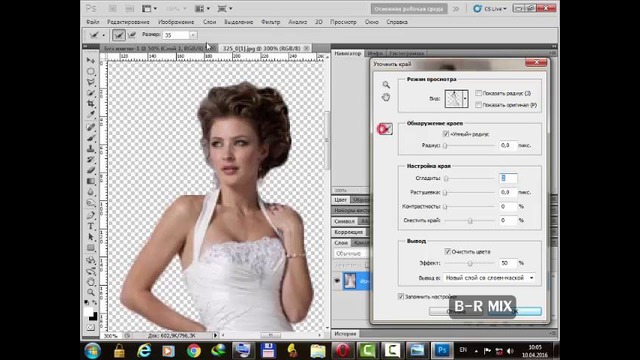Select the Zoom tool in toolbox
The image size is (640, 360).
tap(91, 292)
